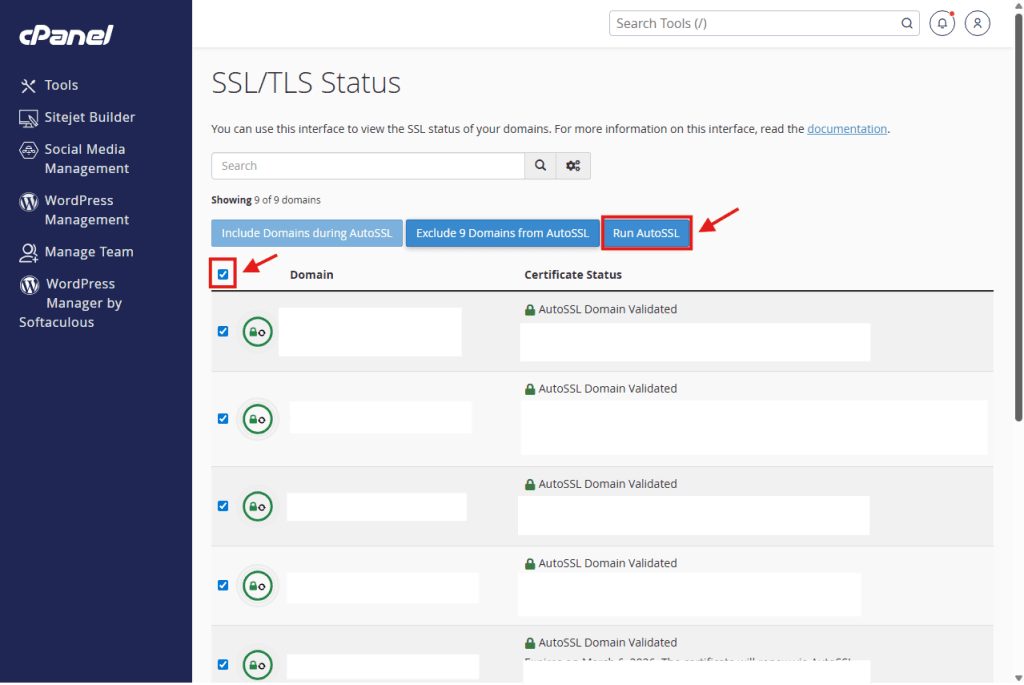This screenshot has height=685, width=1024.
Task: Click Exclude 9 Domains from AutoSSL
Action: (x=502, y=233)
